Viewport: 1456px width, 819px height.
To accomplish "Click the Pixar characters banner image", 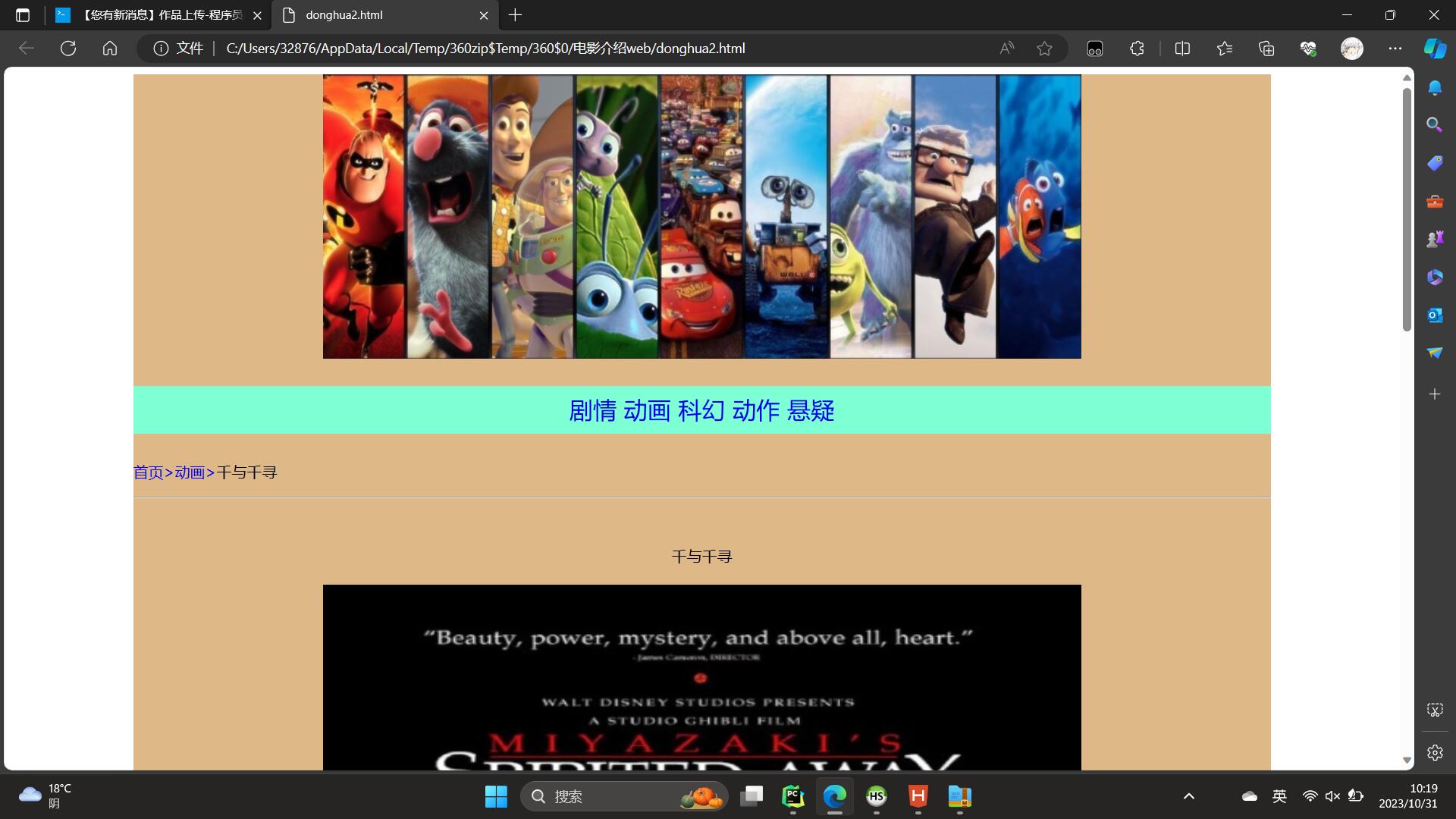I will 701,216.
